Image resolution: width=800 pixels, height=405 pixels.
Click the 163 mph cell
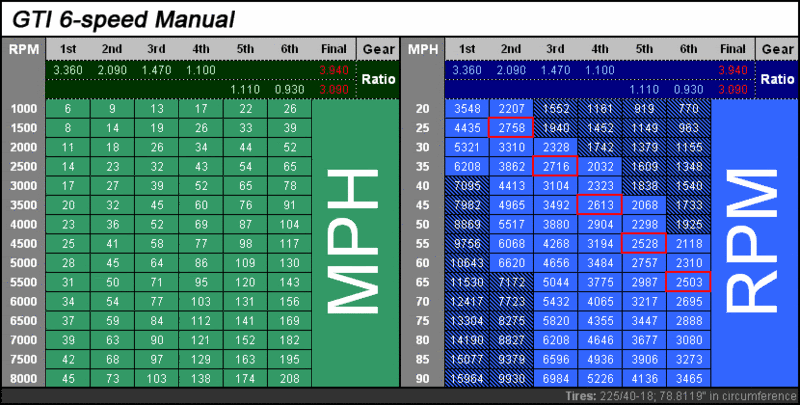(x=245, y=359)
